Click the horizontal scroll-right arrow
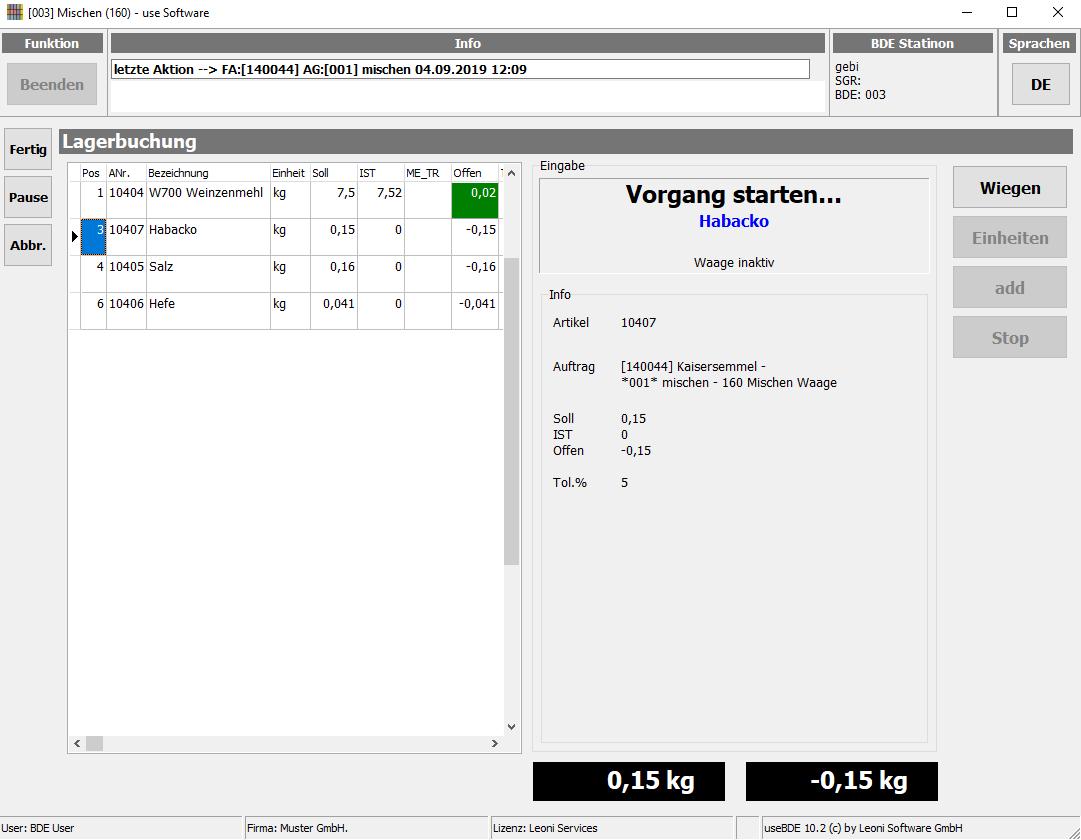 [x=494, y=743]
